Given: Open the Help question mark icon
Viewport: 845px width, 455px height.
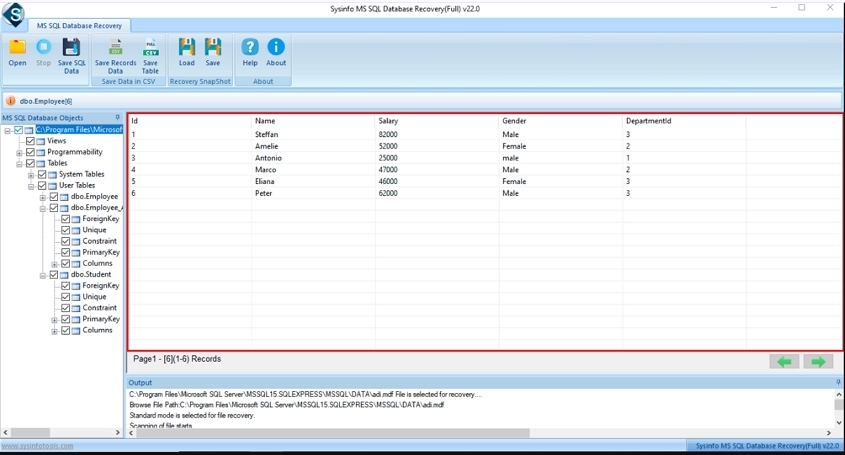Looking at the screenshot, I should tap(250, 47).
